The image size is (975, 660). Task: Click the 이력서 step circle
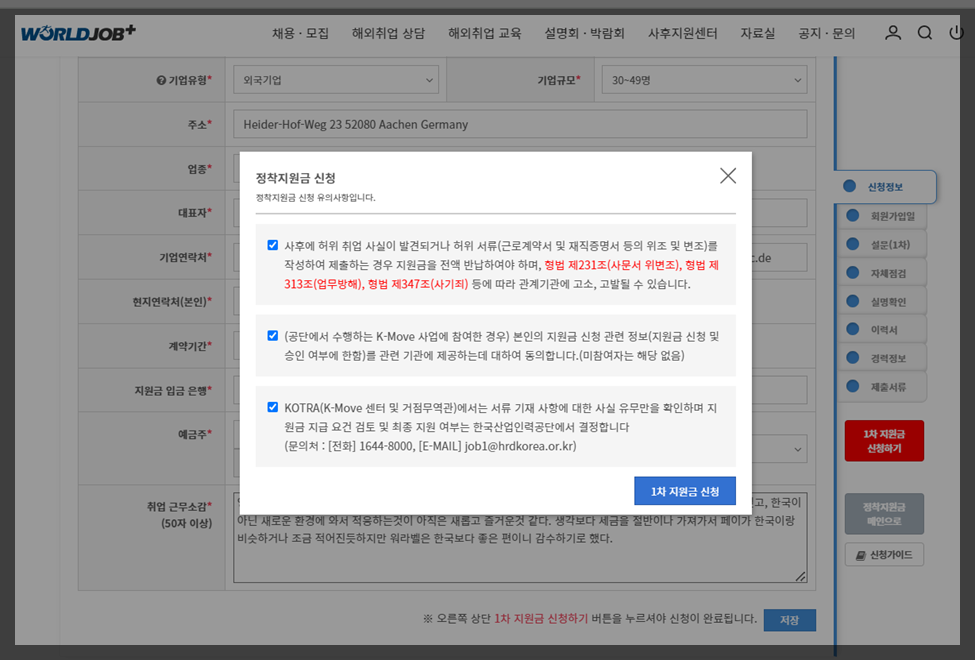(853, 329)
